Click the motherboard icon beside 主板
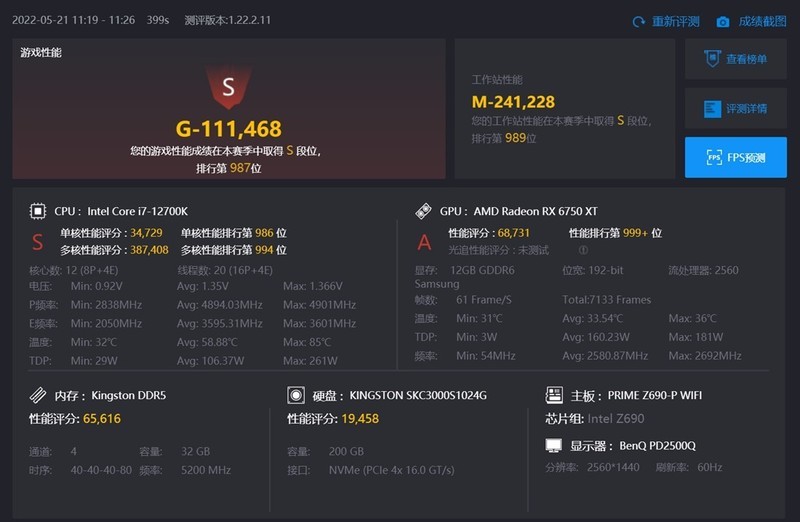 pyautogui.click(x=554, y=394)
